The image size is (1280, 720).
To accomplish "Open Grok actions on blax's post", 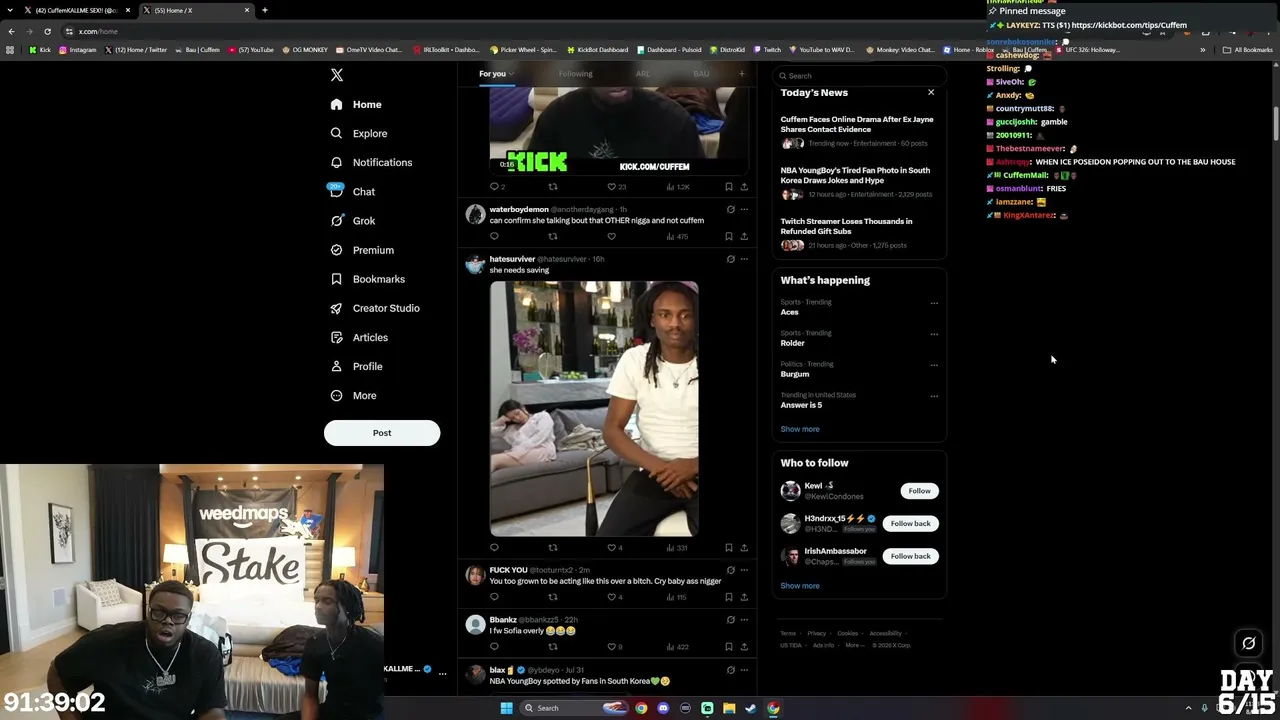I will coord(730,670).
